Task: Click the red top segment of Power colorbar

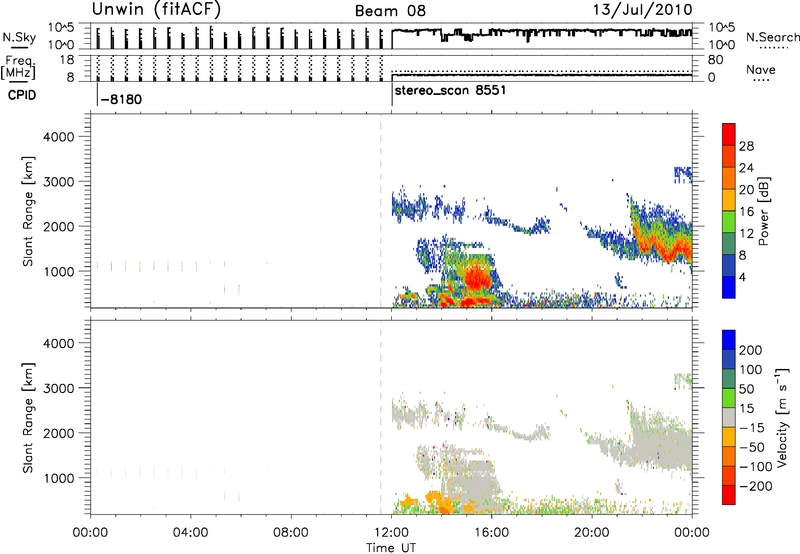Action: (x=729, y=134)
